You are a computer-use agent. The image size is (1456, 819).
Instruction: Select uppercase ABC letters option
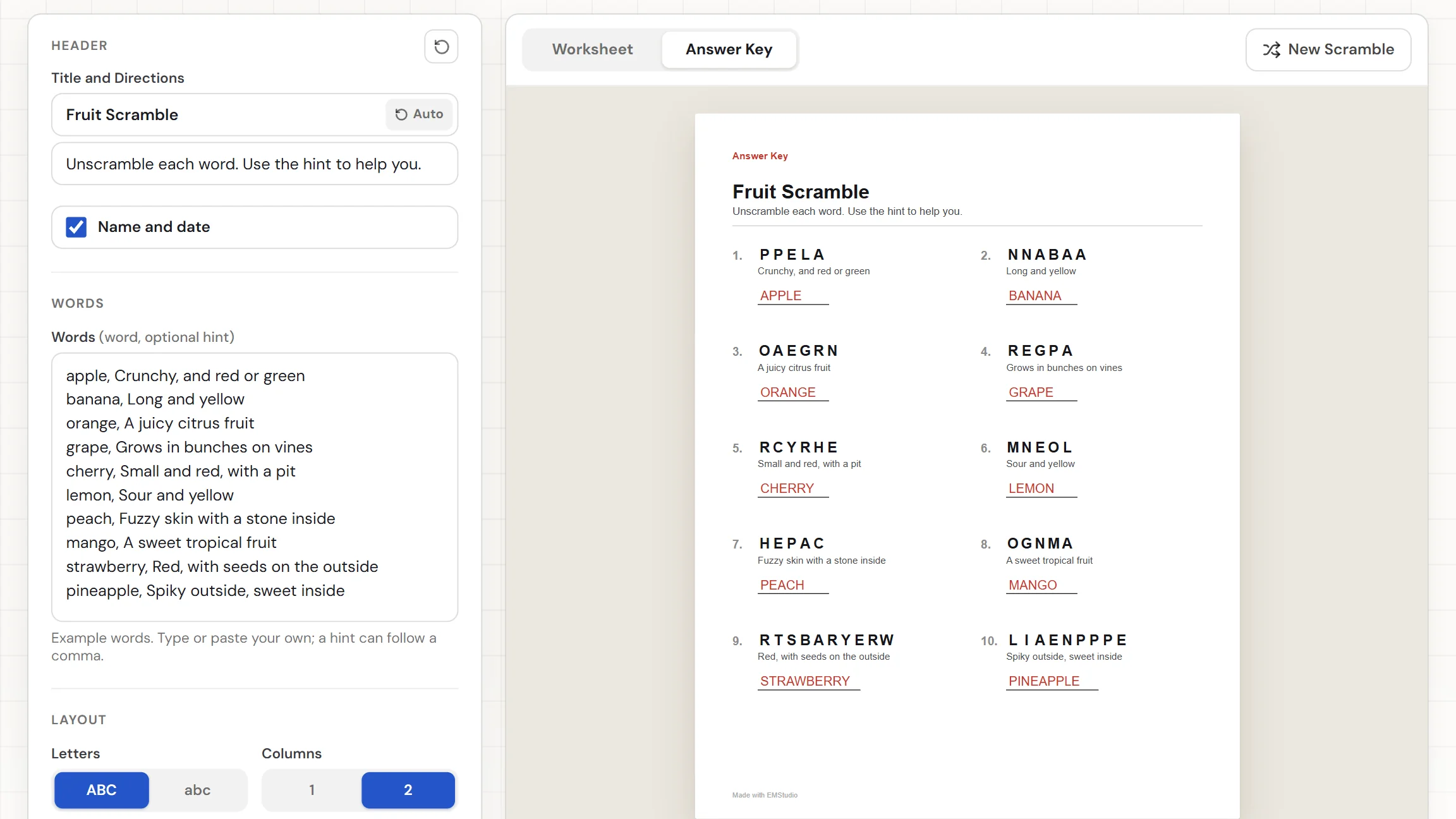pyautogui.click(x=102, y=790)
